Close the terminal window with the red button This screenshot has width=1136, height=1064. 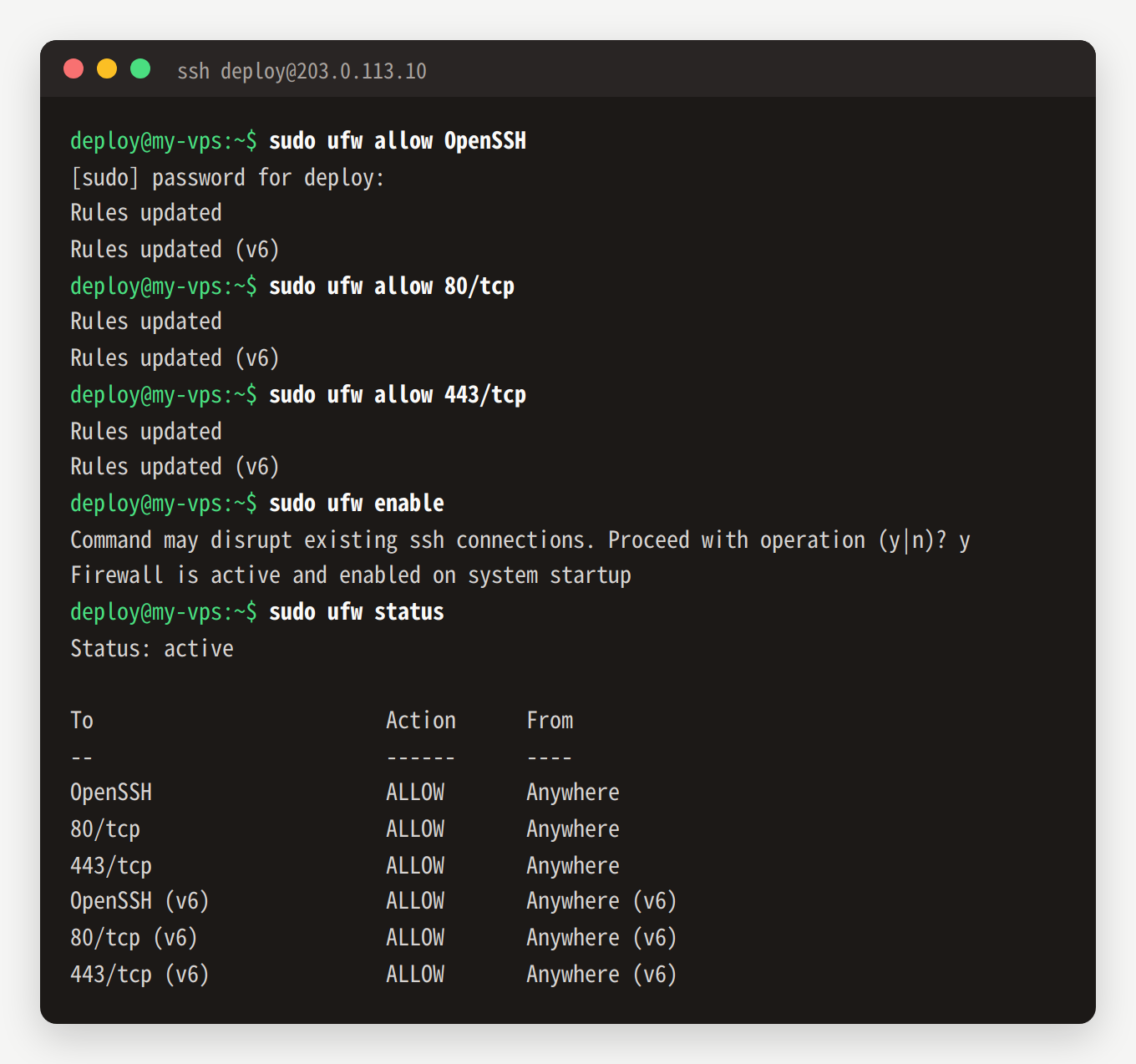pyautogui.click(x=74, y=68)
